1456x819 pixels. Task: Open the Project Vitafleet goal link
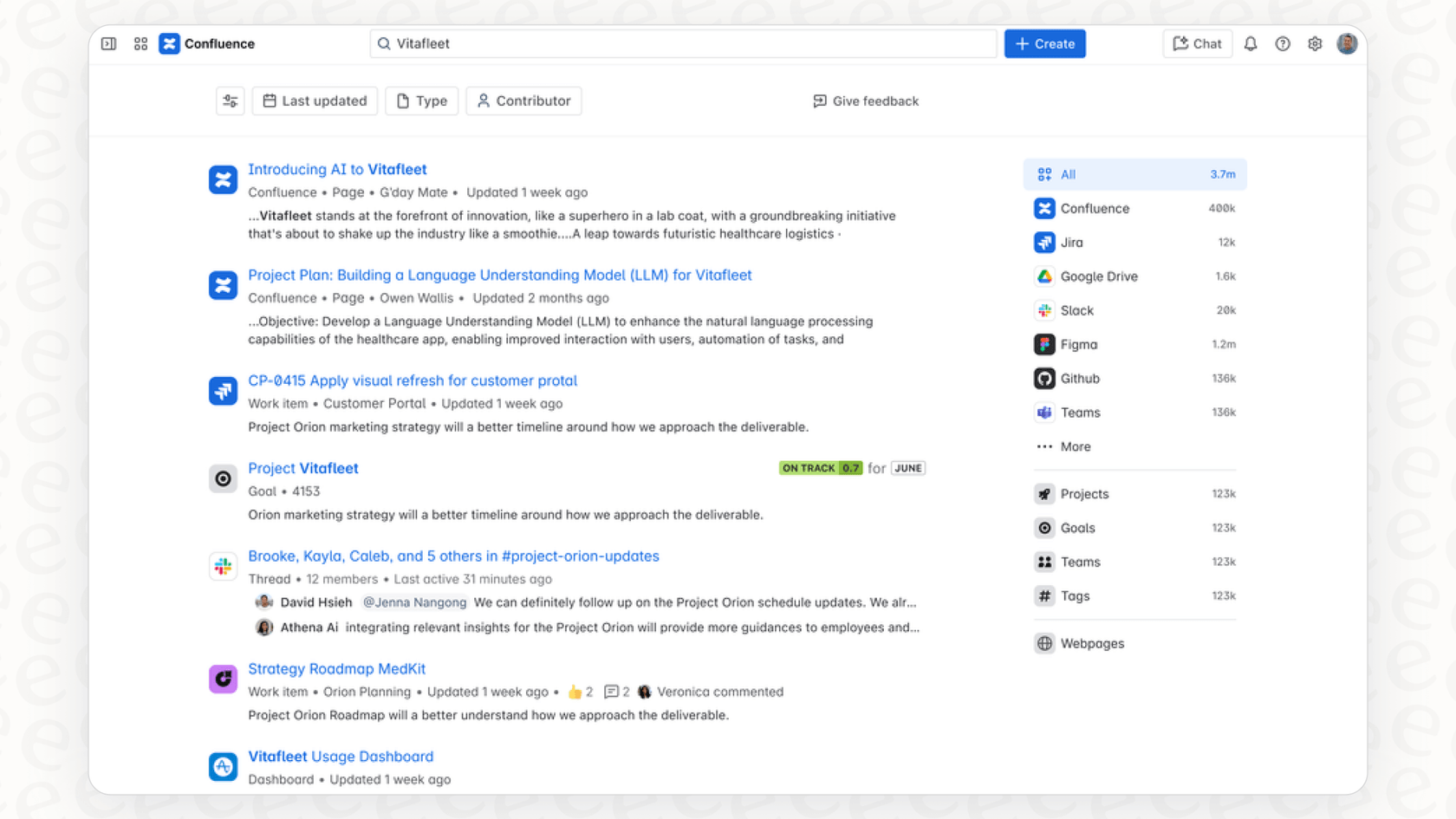pyautogui.click(x=302, y=468)
